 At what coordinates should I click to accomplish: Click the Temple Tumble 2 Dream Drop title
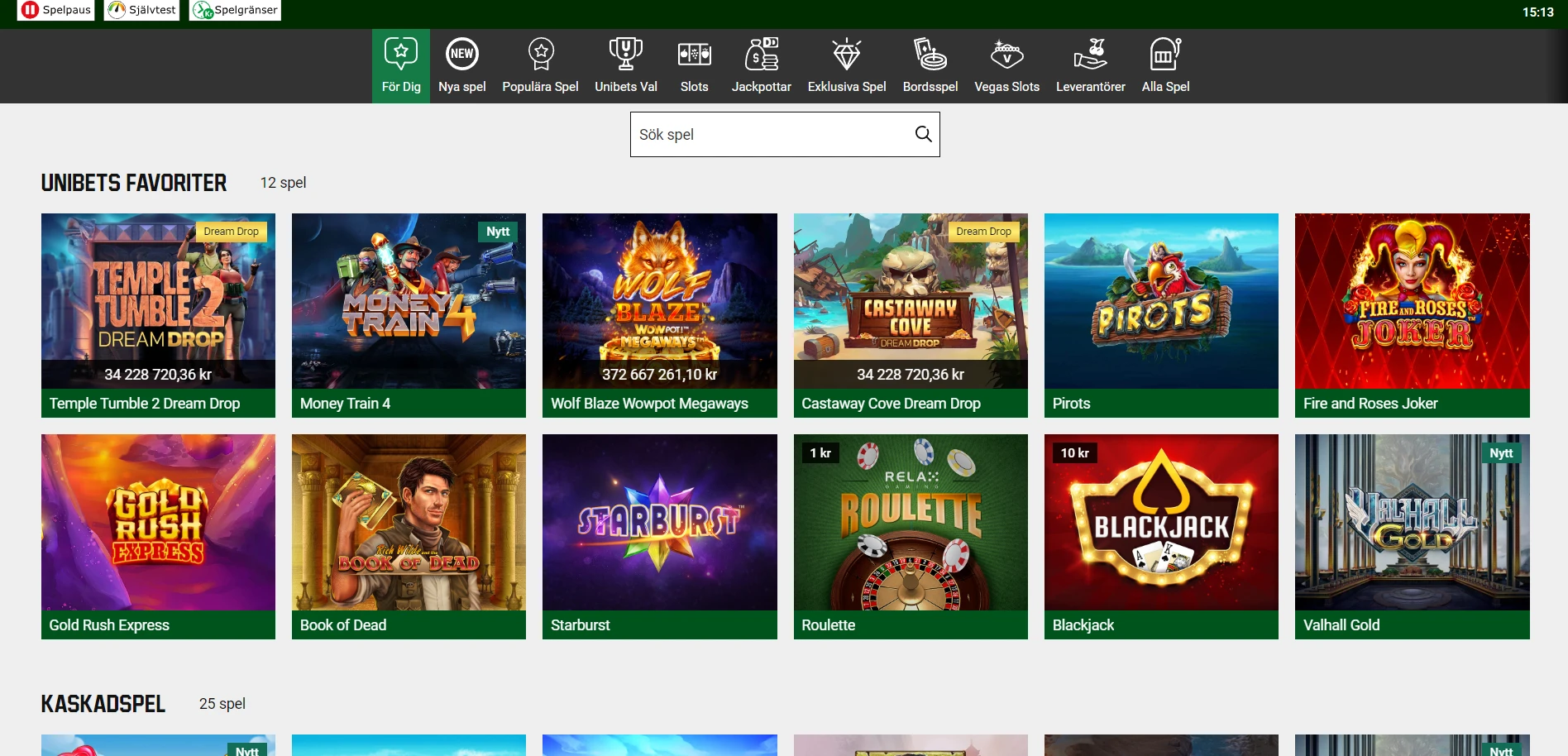tap(145, 404)
